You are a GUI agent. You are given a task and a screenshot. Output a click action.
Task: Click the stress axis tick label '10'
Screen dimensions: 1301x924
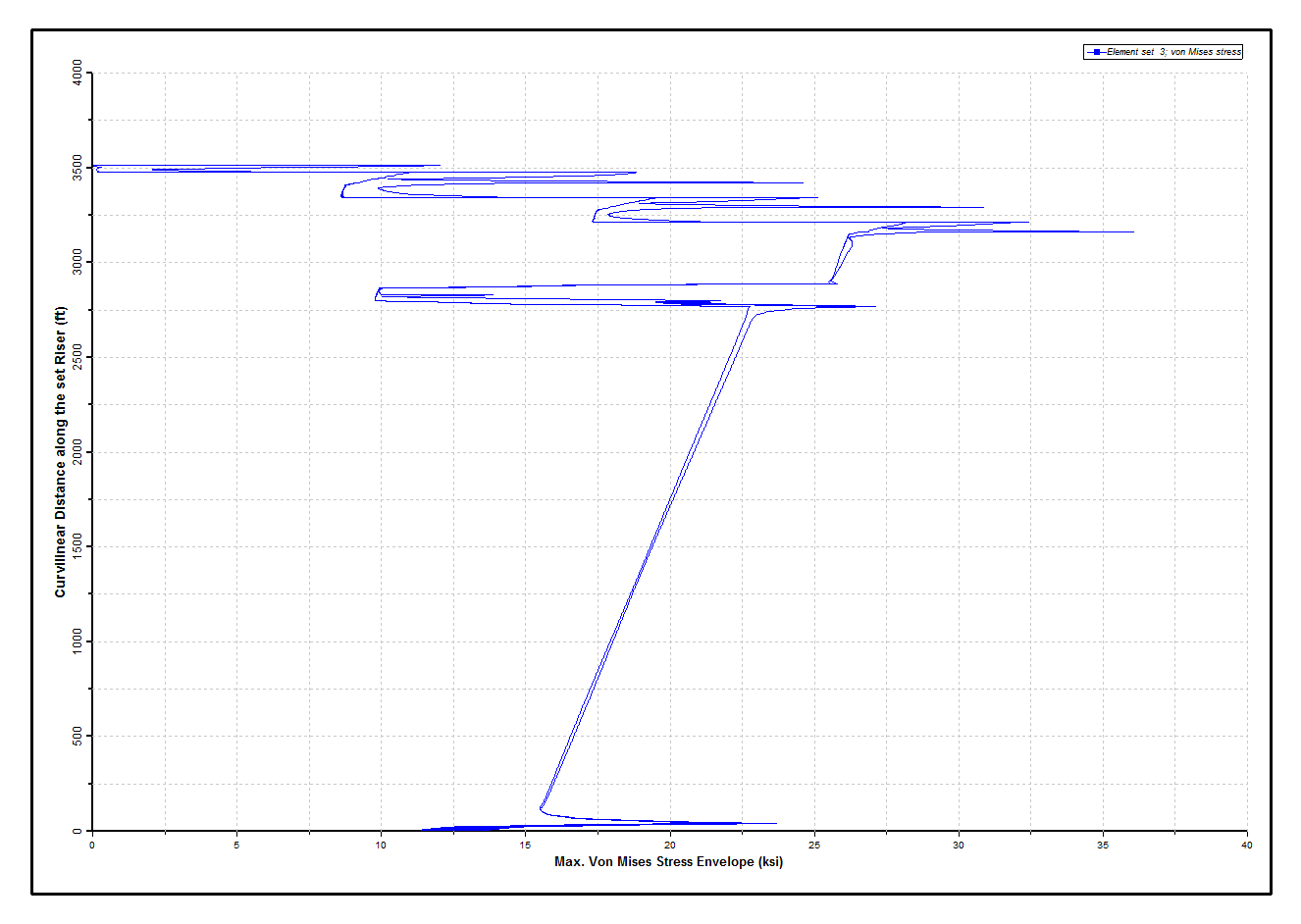(381, 845)
